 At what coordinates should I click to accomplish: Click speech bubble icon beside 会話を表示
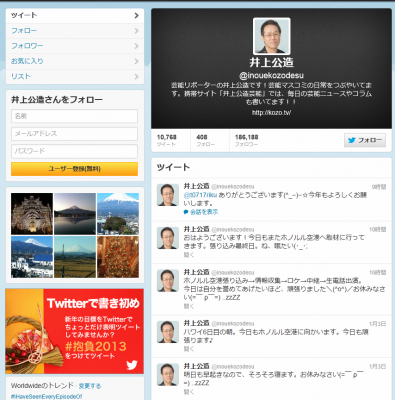(186, 212)
